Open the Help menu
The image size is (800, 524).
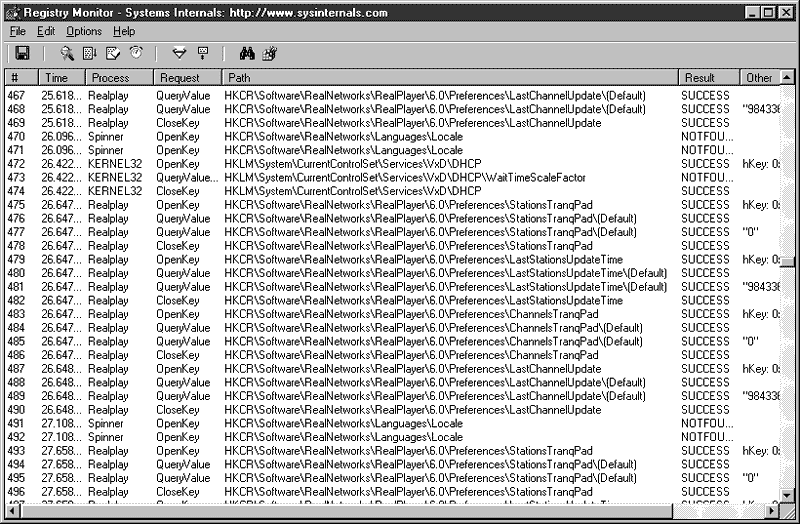point(124,32)
